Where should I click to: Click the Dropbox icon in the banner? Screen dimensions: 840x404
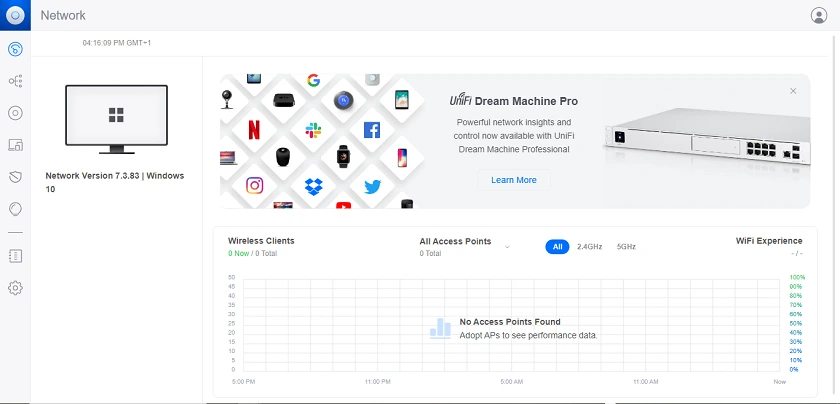(x=313, y=186)
